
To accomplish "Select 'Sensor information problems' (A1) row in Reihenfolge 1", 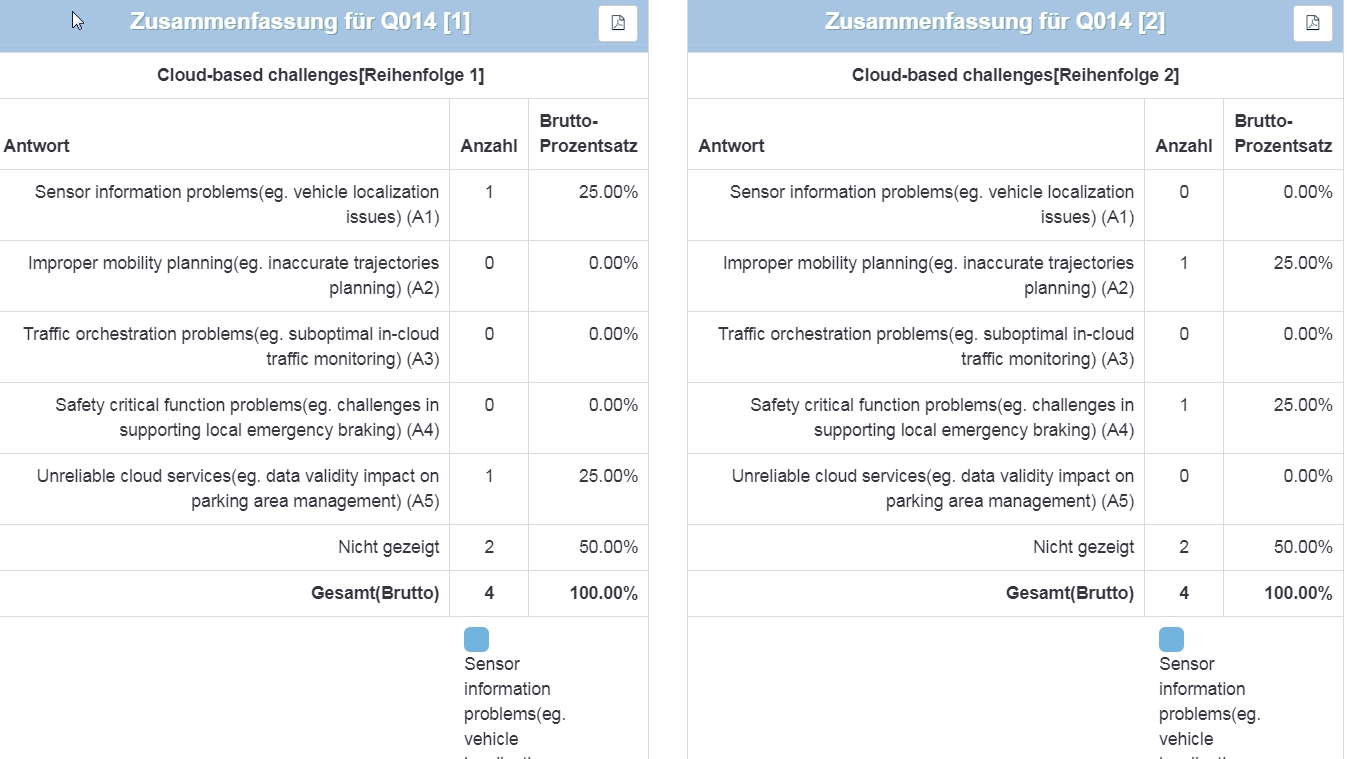I will click(237, 204).
